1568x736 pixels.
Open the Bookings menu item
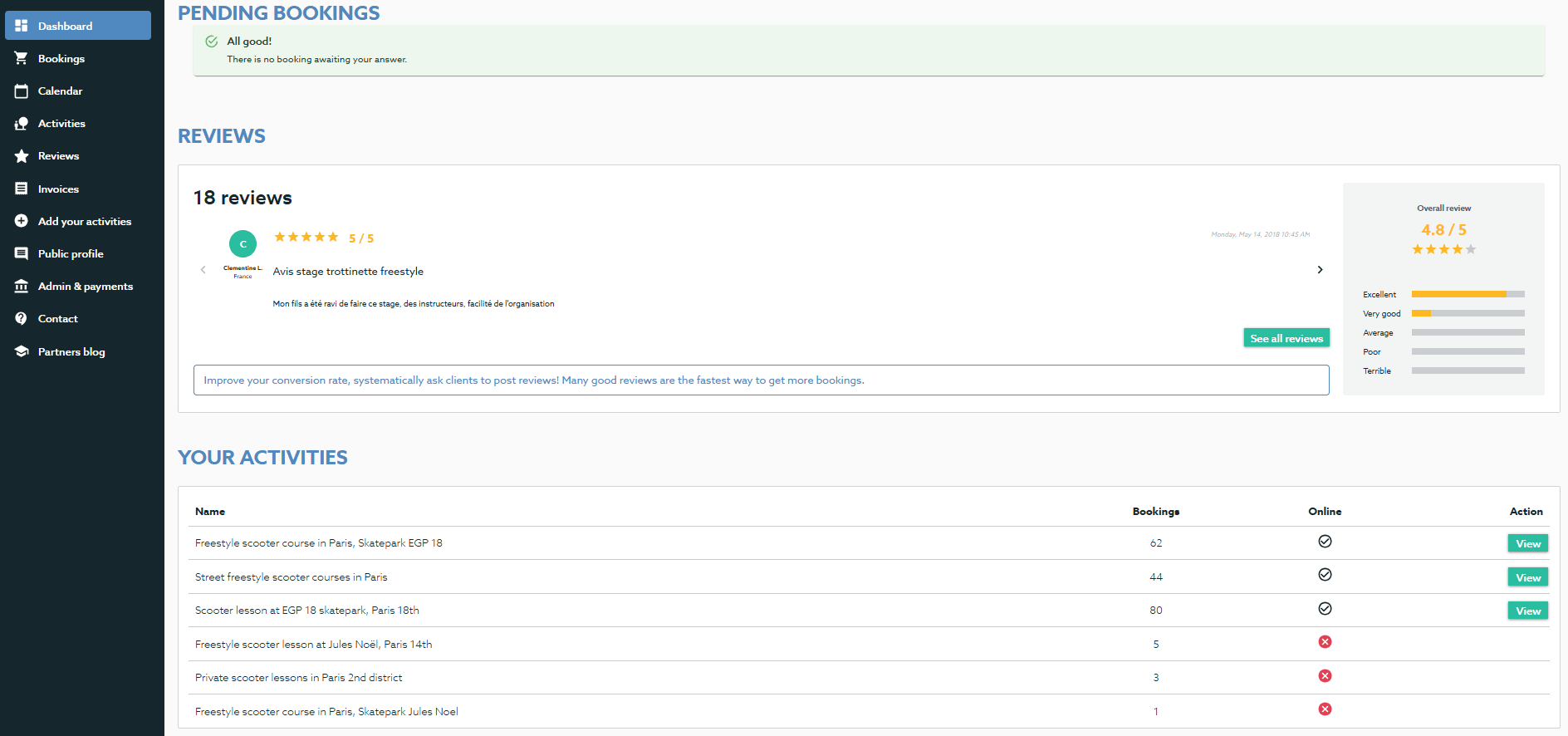pos(78,58)
